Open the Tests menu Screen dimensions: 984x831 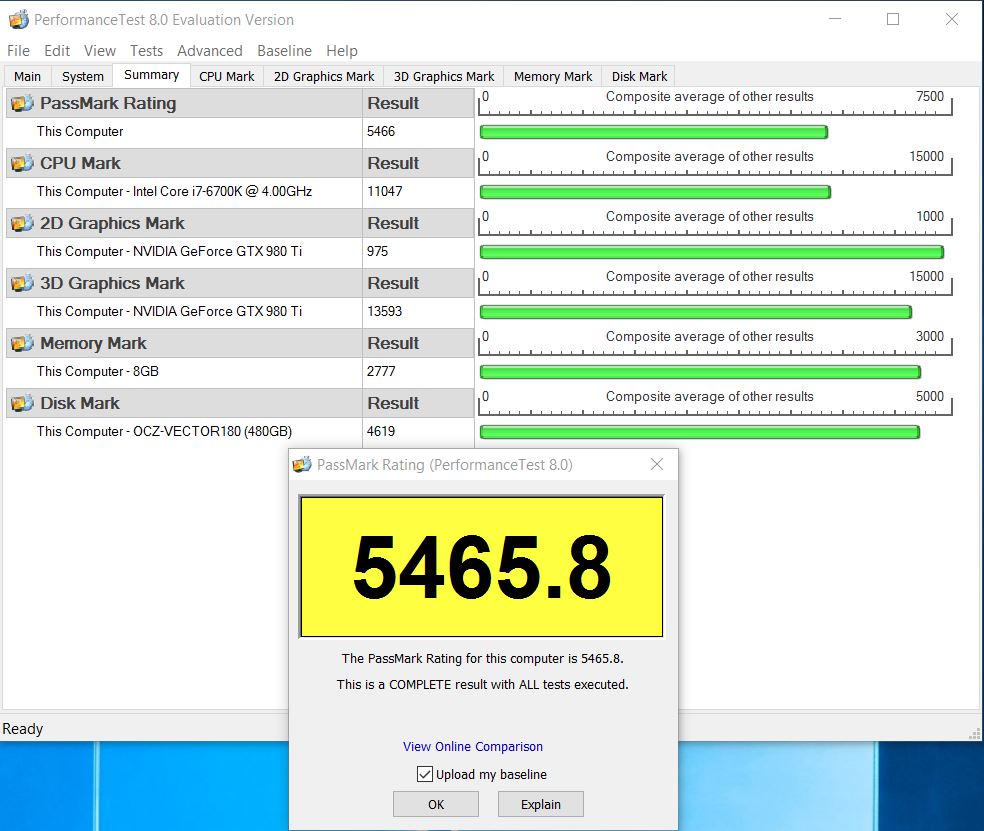(146, 51)
